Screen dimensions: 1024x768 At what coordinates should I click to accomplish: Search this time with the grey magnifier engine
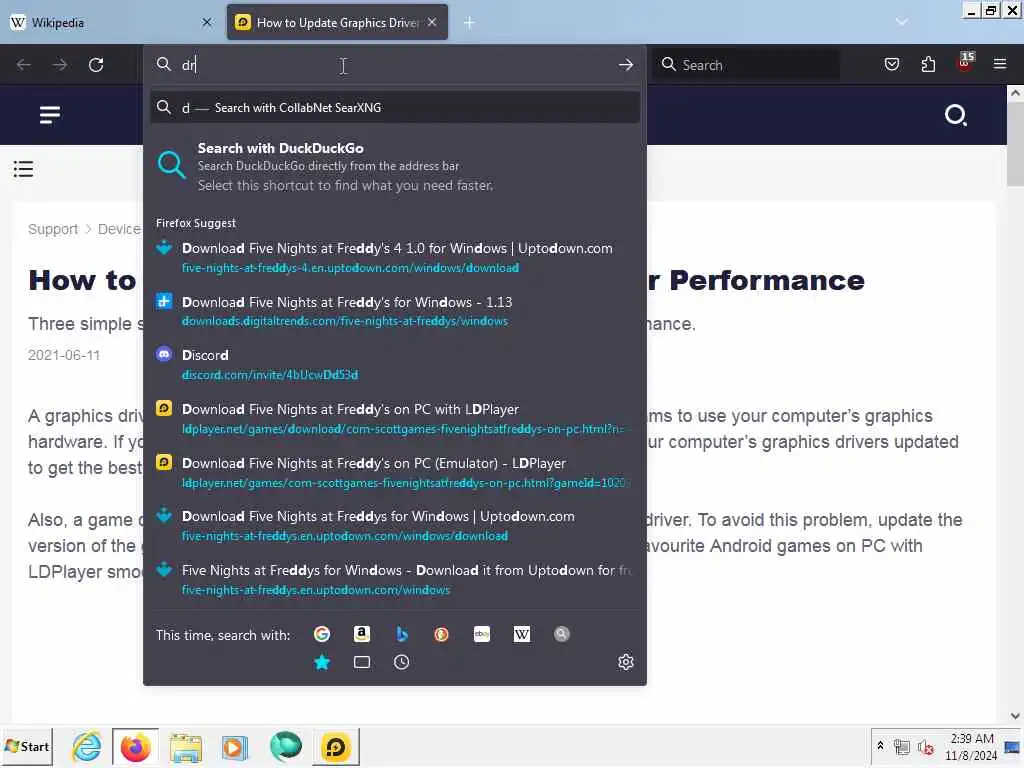[x=562, y=634]
